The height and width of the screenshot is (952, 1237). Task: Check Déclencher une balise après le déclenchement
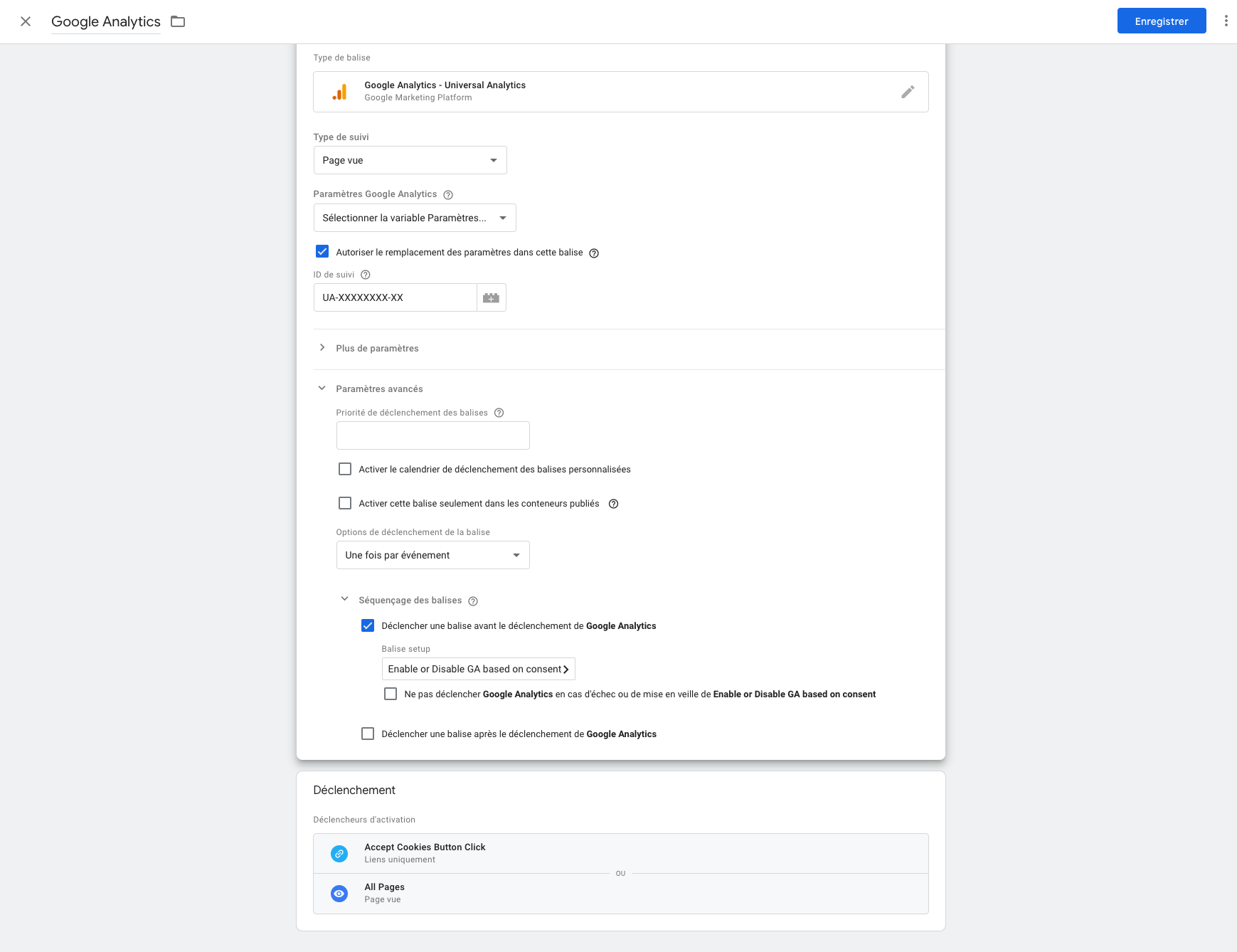(368, 734)
